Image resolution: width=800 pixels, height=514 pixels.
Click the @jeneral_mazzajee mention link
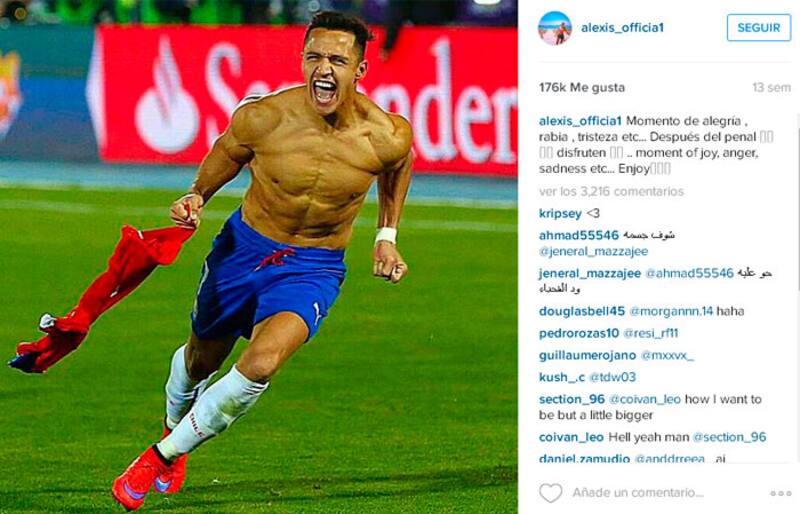tap(593, 251)
